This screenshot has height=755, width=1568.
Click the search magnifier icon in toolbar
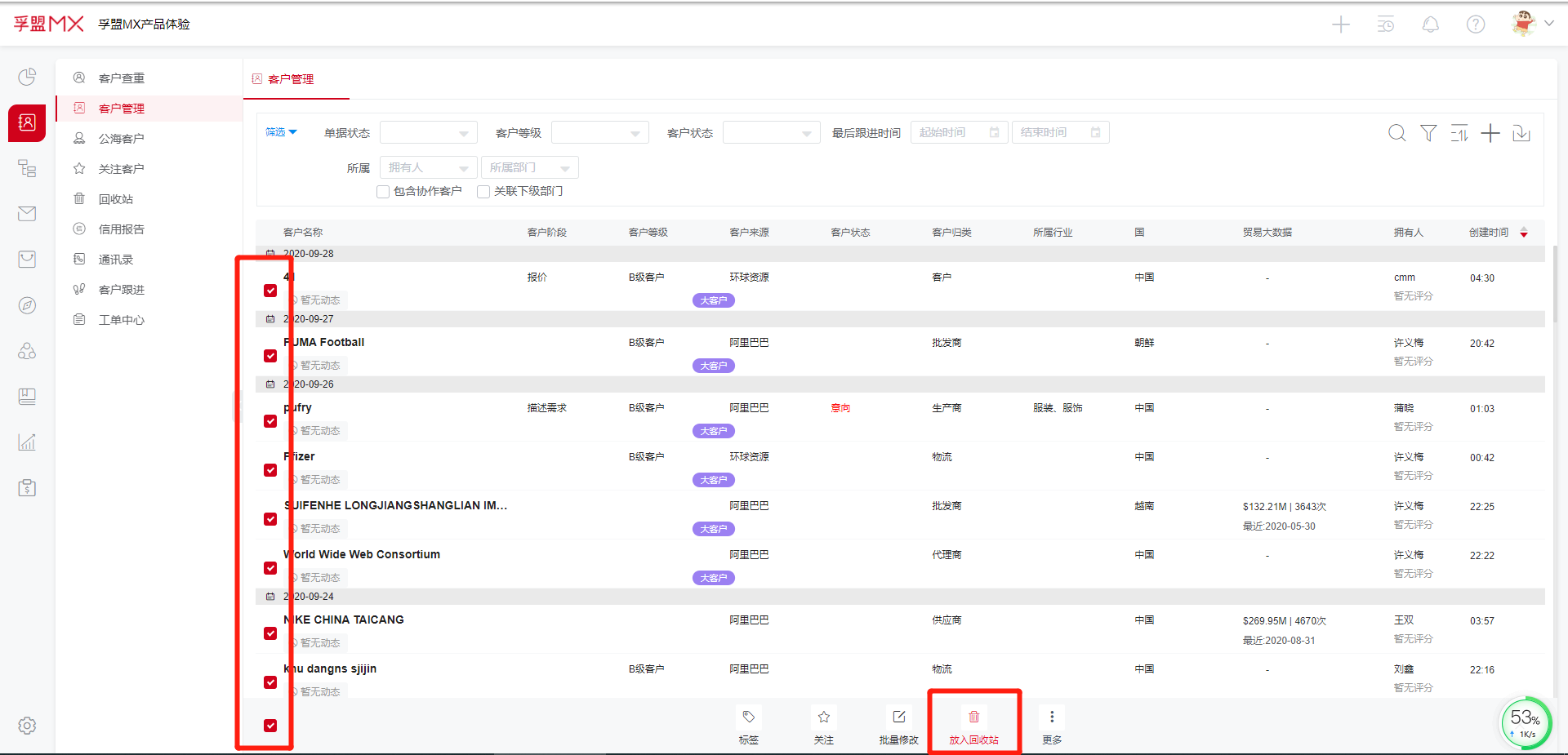1396,133
